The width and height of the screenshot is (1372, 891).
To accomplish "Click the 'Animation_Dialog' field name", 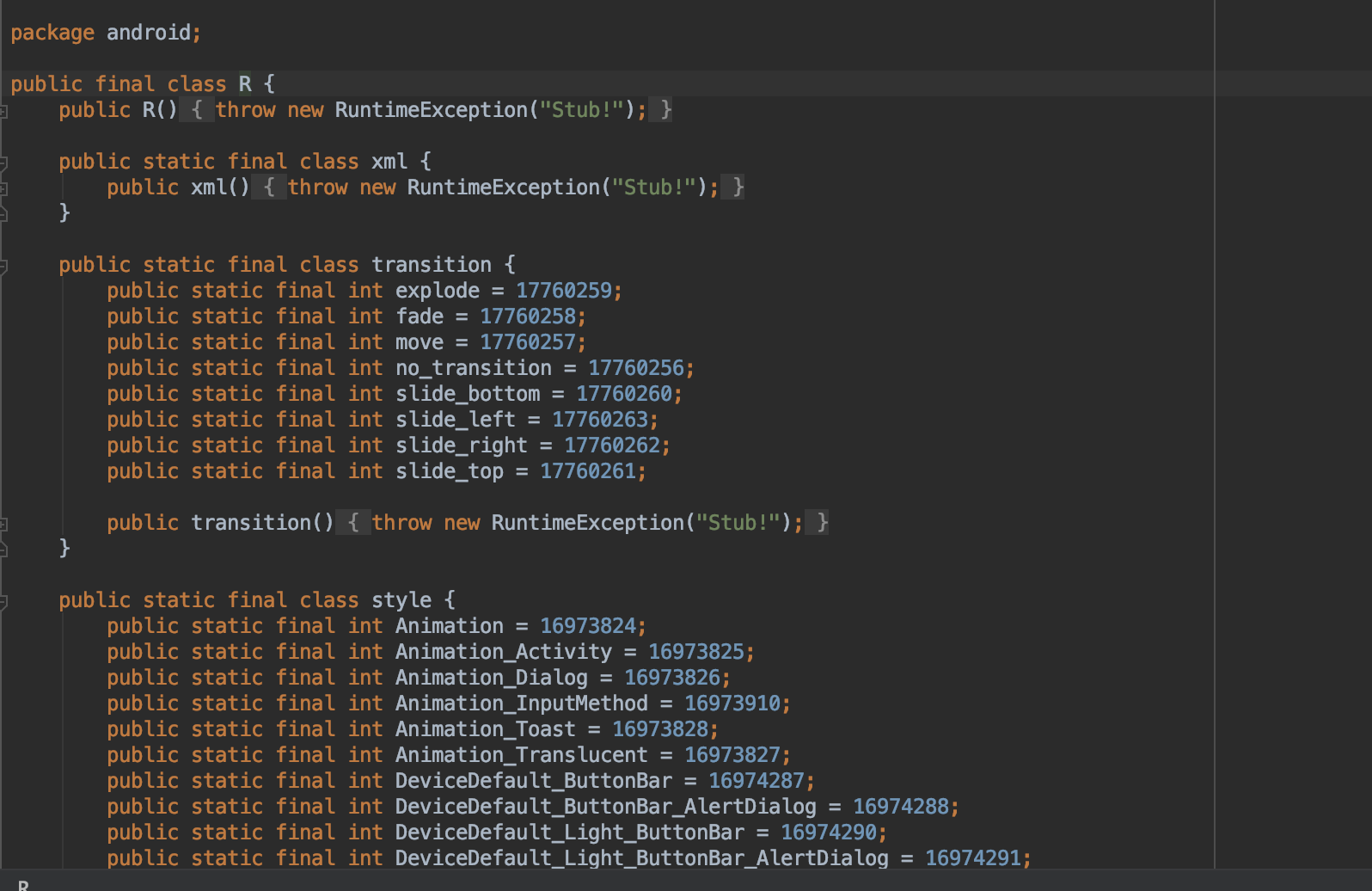I will coord(492,678).
